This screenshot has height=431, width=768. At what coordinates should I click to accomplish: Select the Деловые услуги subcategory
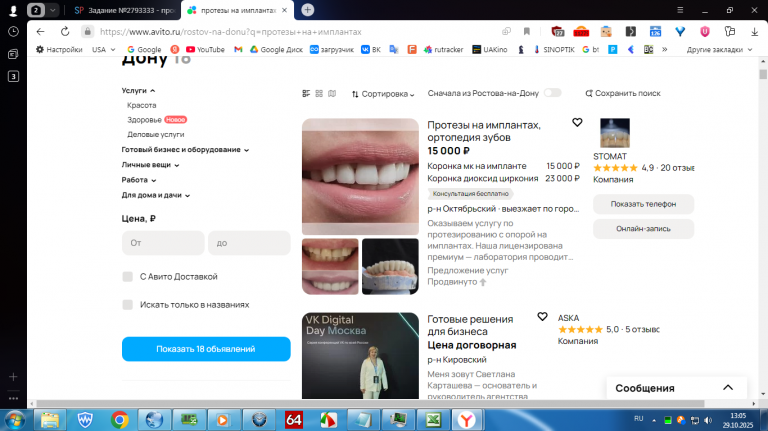pos(155,134)
